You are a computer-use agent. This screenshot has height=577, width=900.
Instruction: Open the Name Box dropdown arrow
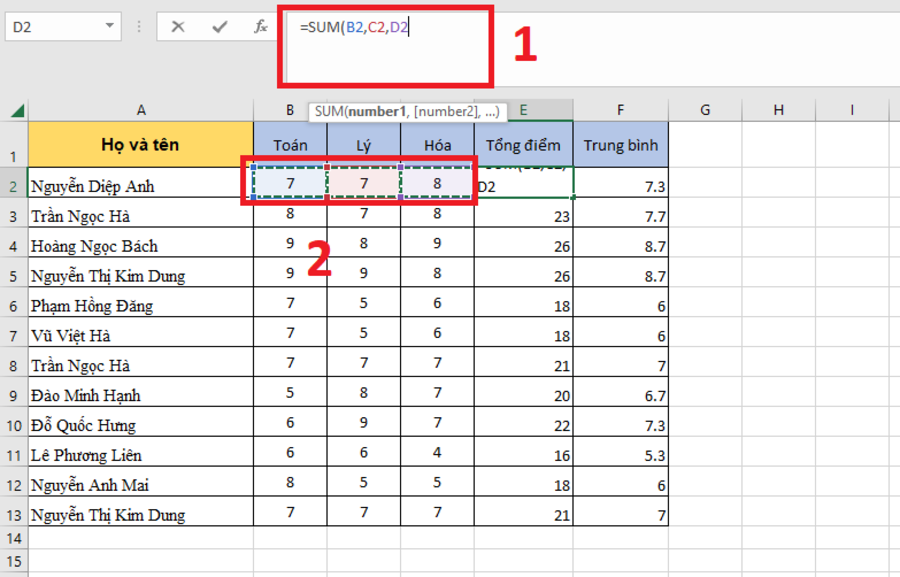coord(109,26)
